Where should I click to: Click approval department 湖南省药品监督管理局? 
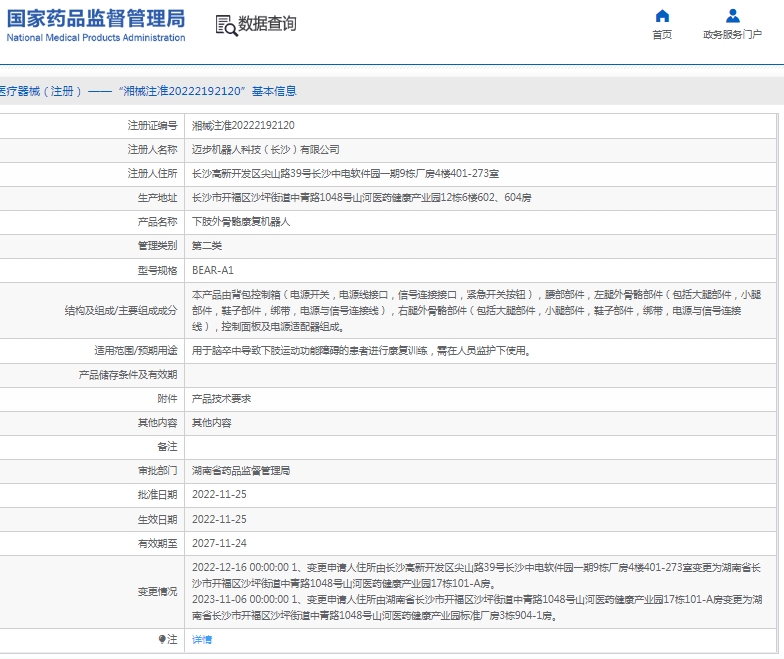pos(241,470)
